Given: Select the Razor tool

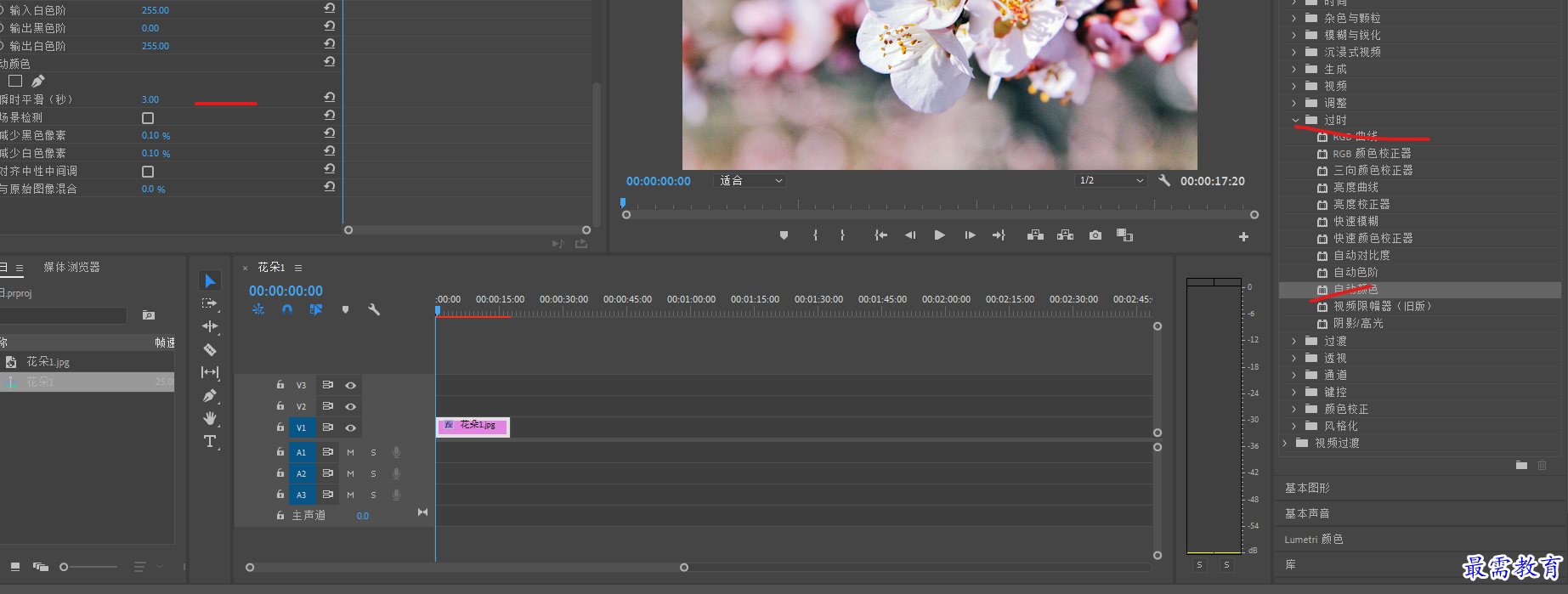Looking at the screenshot, I should [210, 349].
